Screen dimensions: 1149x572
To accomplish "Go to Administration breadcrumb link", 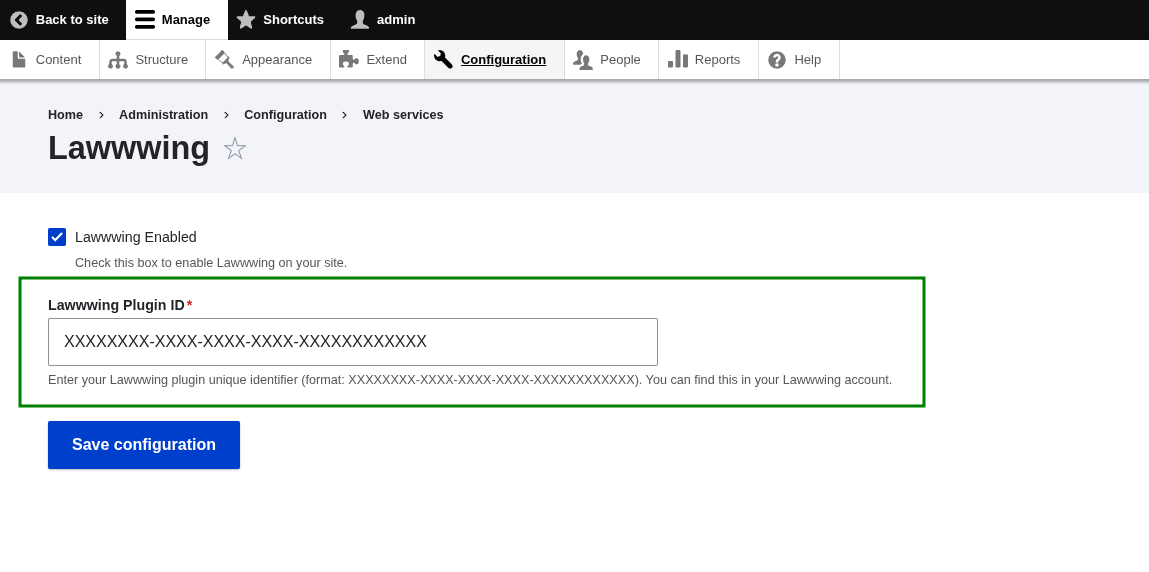I will (163, 115).
